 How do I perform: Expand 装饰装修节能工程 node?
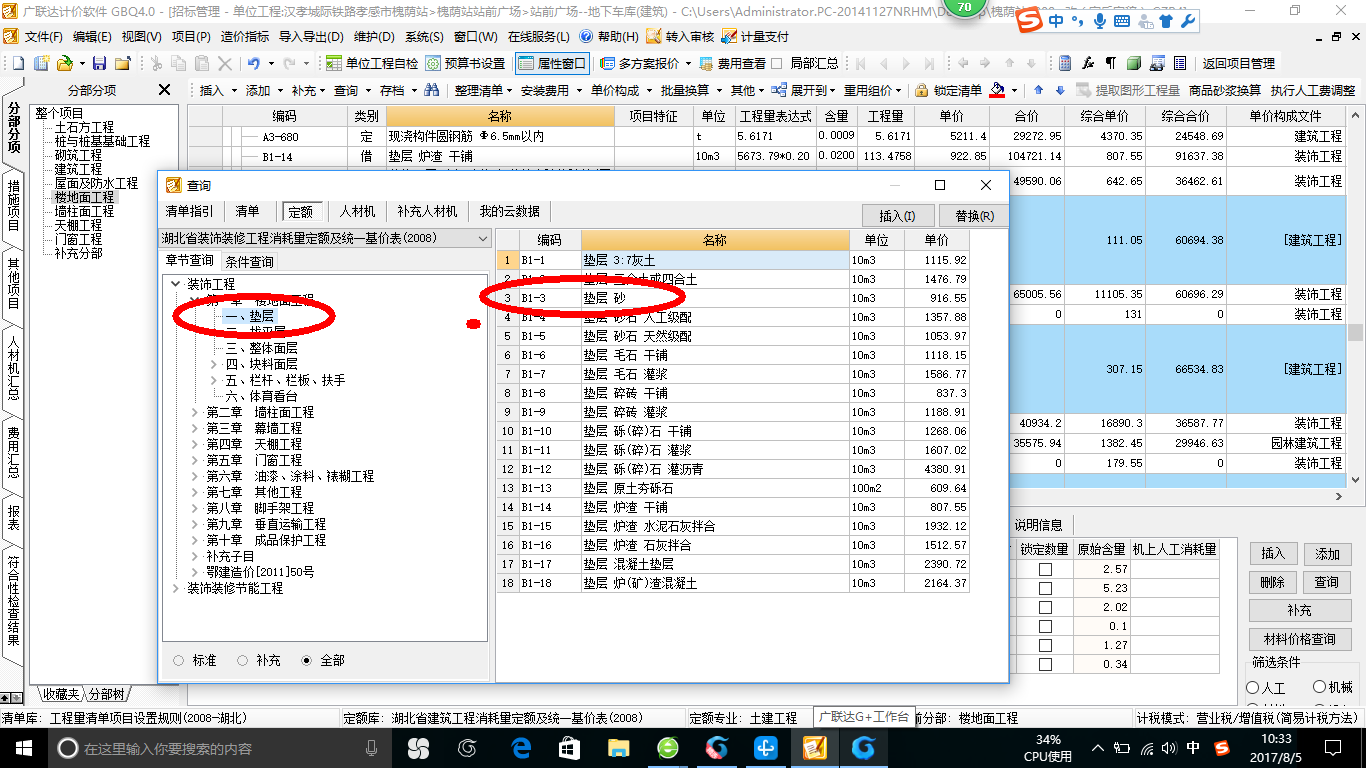tap(176, 588)
